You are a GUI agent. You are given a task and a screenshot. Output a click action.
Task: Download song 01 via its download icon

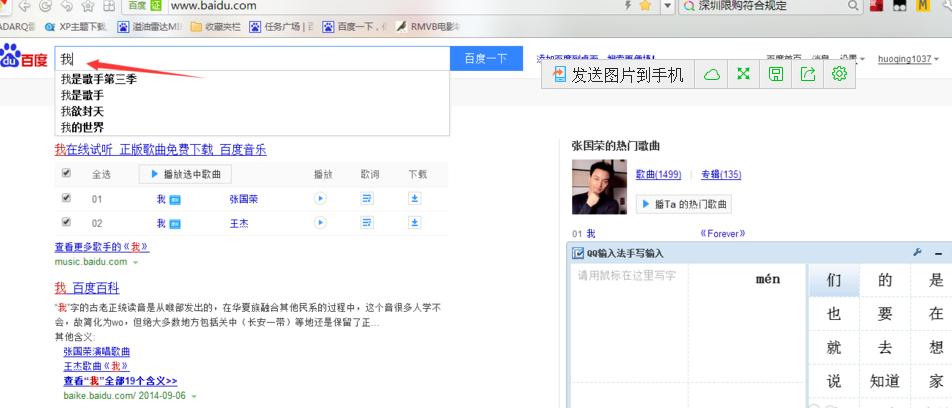[415, 199]
